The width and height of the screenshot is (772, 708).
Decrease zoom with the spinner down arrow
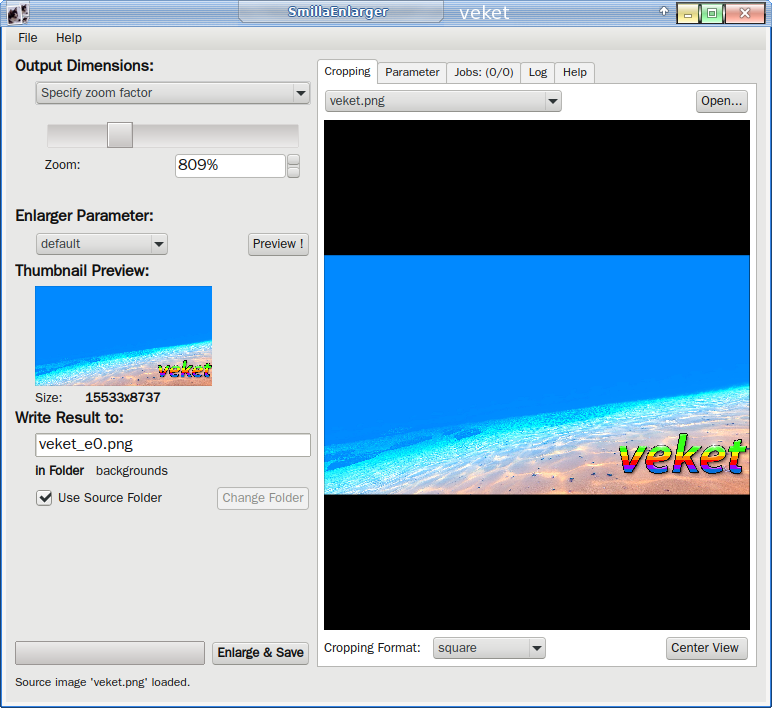click(293, 172)
